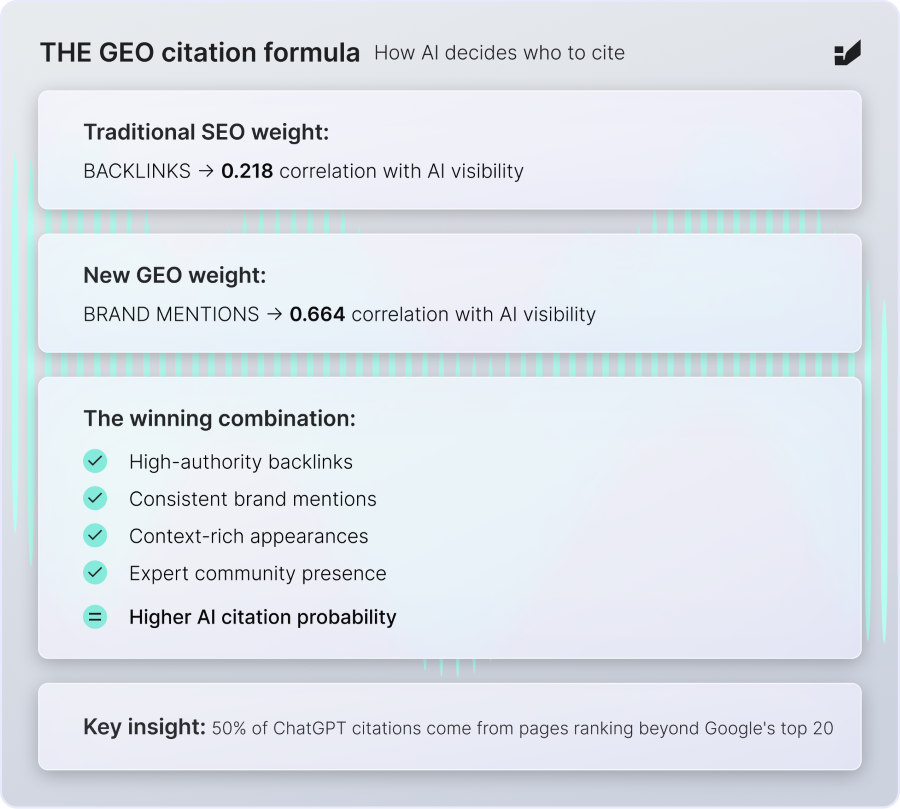Click the equals sign icon

tap(95, 617)
